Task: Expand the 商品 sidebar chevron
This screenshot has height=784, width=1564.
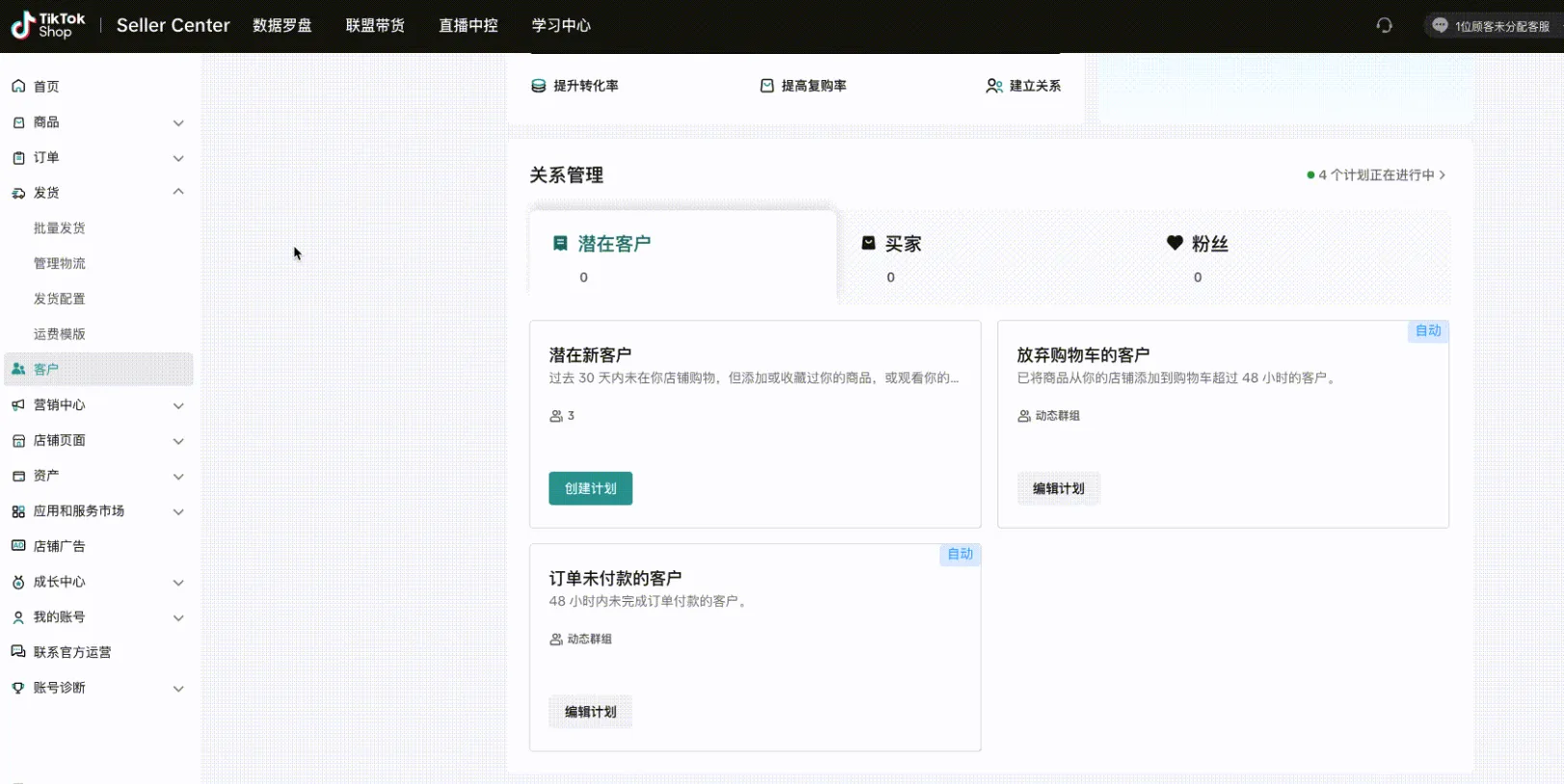Action: click(x=178, y=123)
